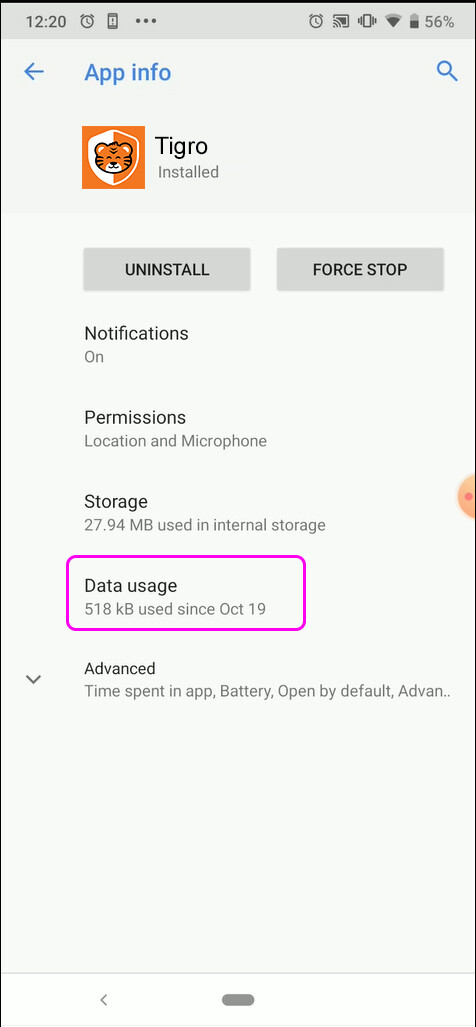The height and width of the screenshot is (1027, 476).
Task: Expand the Advanced section chevron
Action: click(33, 679)
